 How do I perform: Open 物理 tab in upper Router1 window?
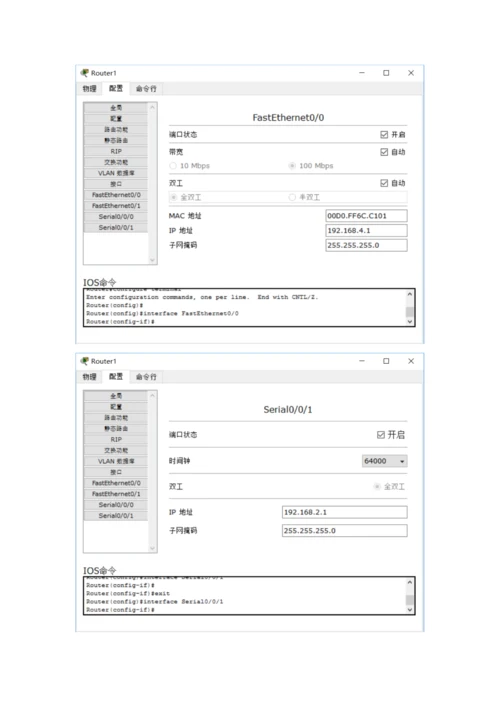point(89,88)
